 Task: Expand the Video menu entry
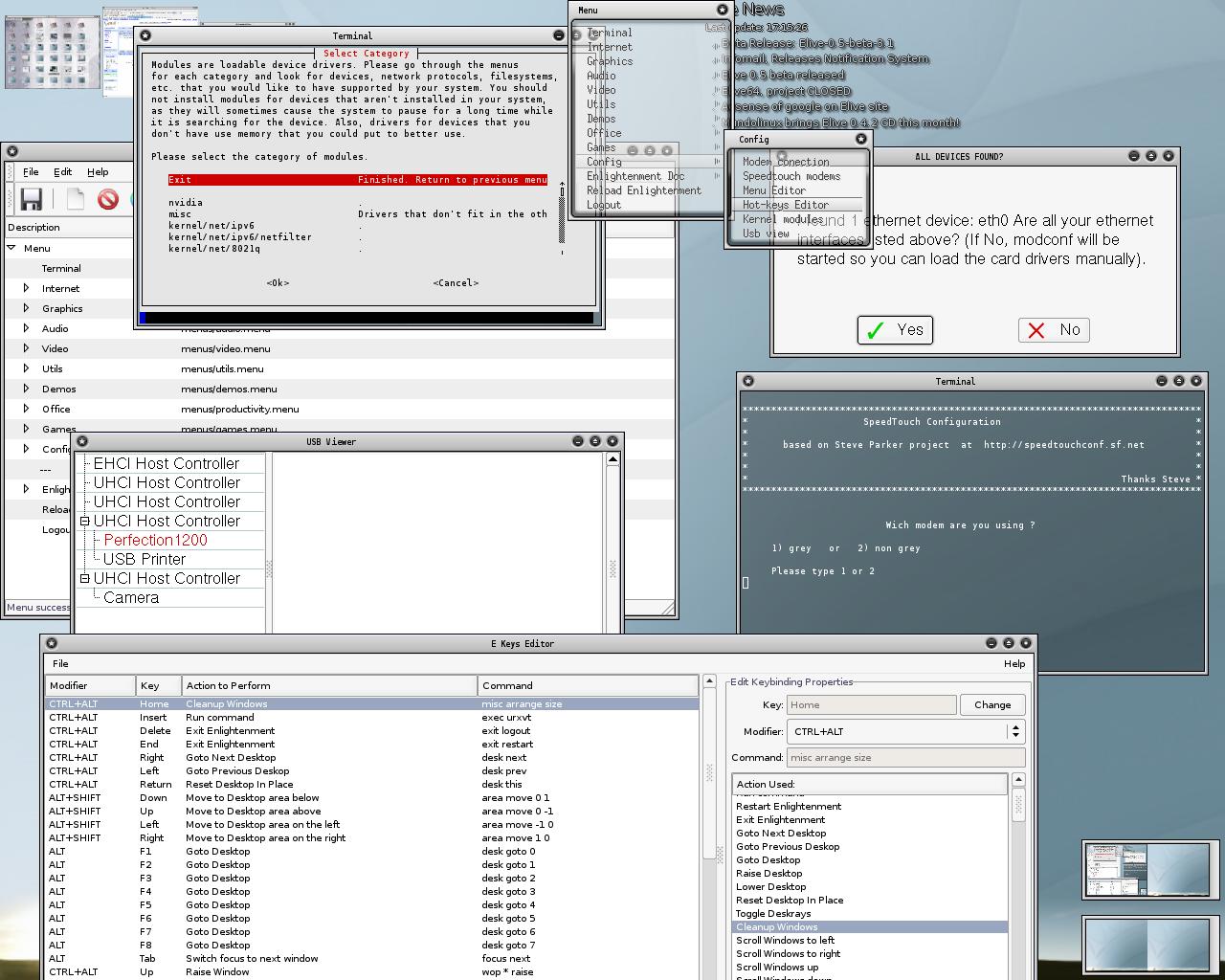pyautogui.click(x=26, y=348)
